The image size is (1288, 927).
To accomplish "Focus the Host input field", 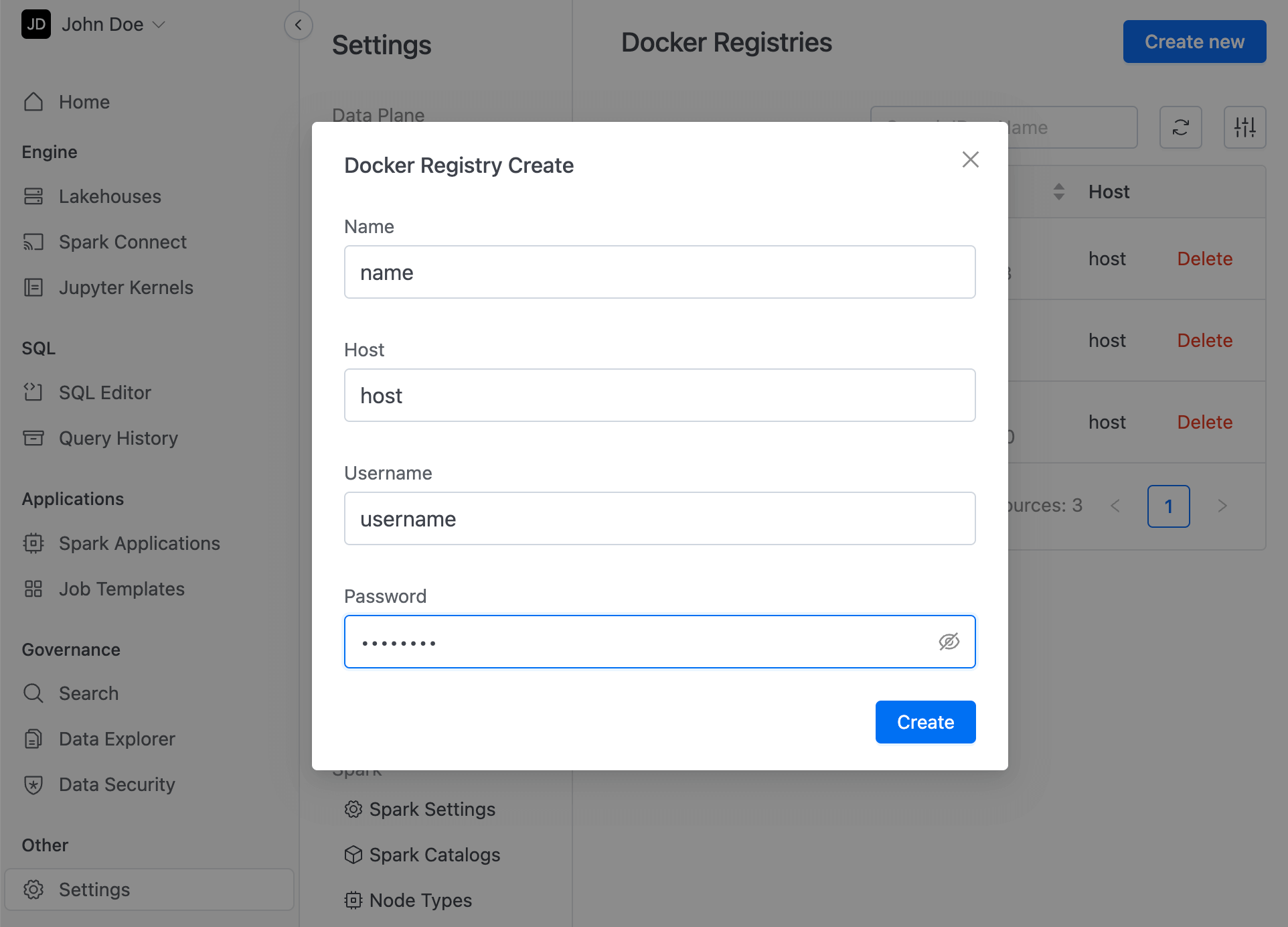I will tap(660, 395).
